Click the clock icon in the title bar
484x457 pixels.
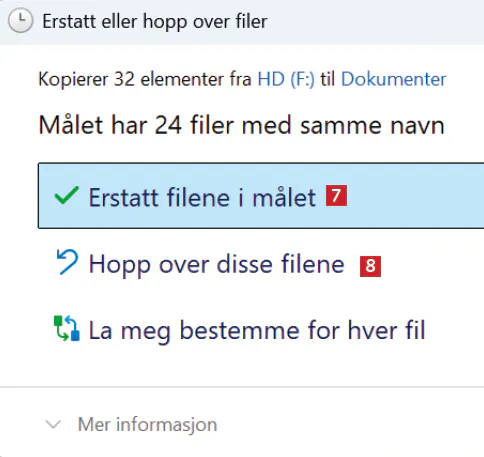pos(20,21)
